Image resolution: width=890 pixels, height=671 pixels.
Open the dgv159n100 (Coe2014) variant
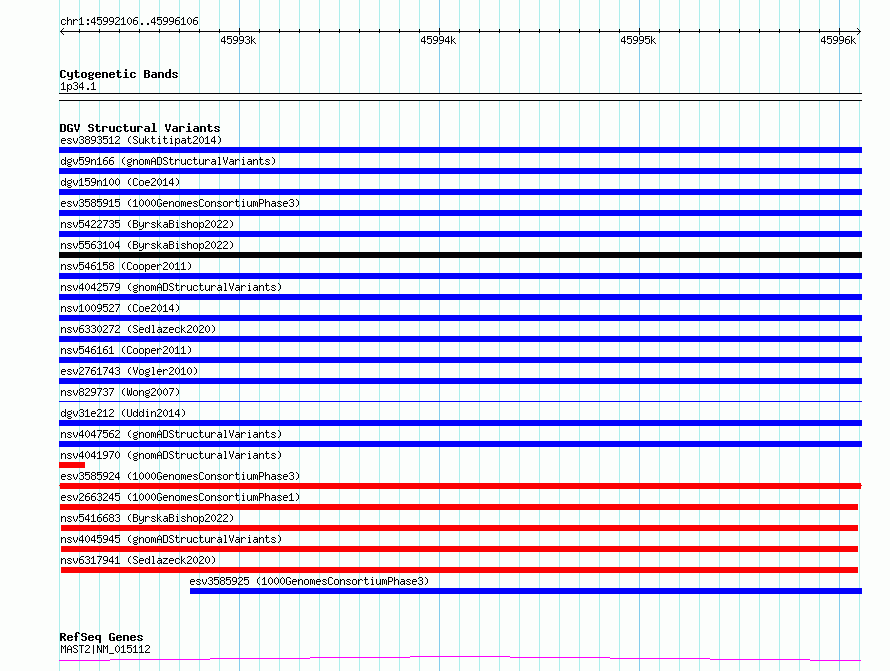pyautogui.click(x=120, y=182)
